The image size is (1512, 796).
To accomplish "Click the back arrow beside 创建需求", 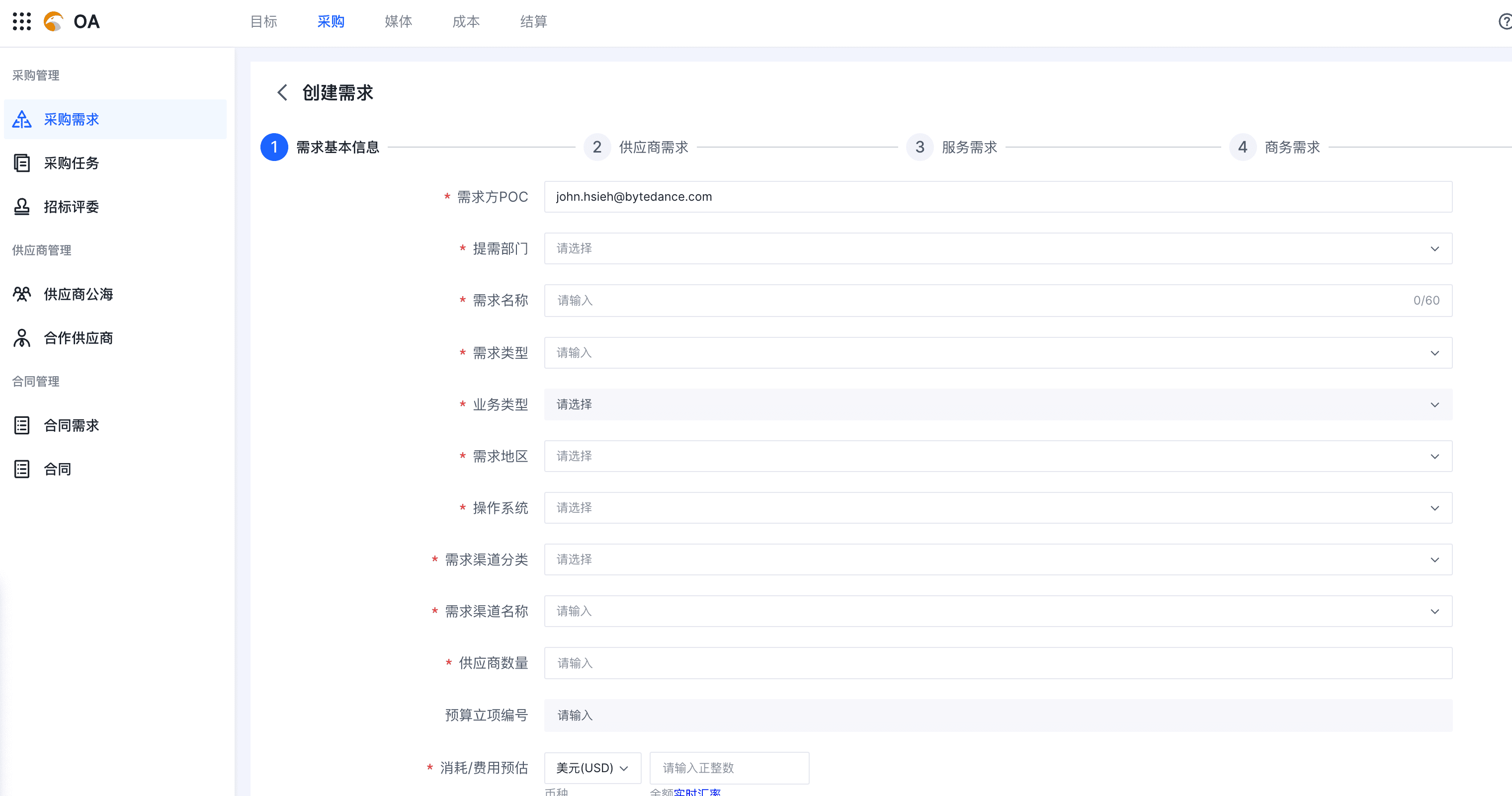I will pyautogui.click(x=282, y=92).
